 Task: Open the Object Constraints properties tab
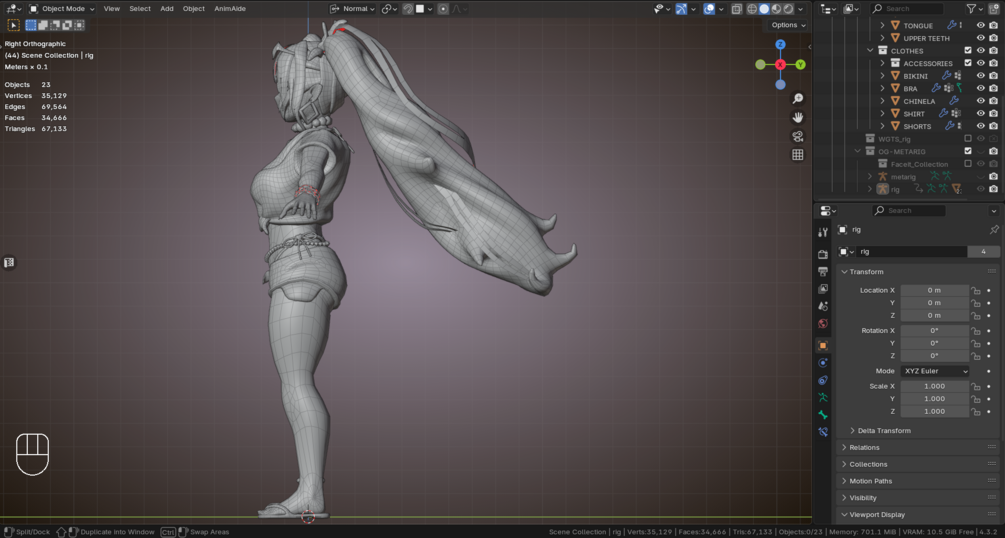click(x=823, y=380)
